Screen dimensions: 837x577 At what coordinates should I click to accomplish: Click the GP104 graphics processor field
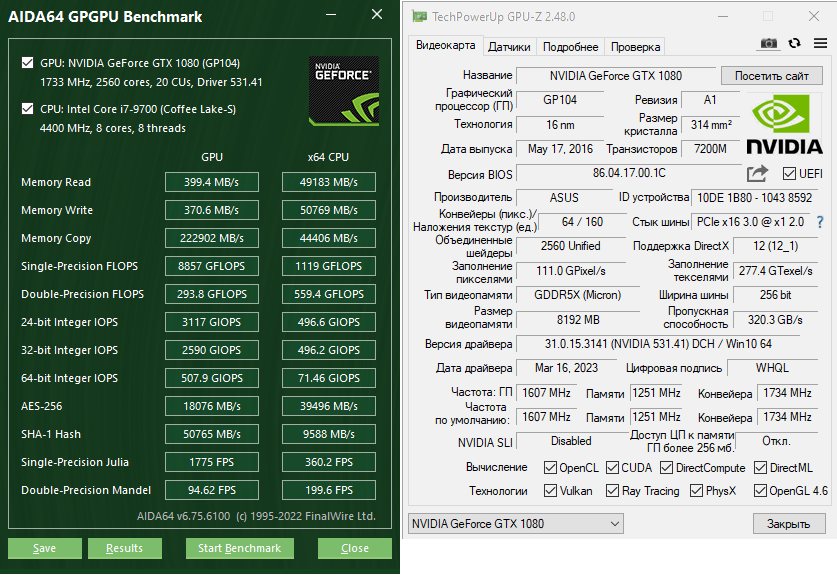click(560, 100)
